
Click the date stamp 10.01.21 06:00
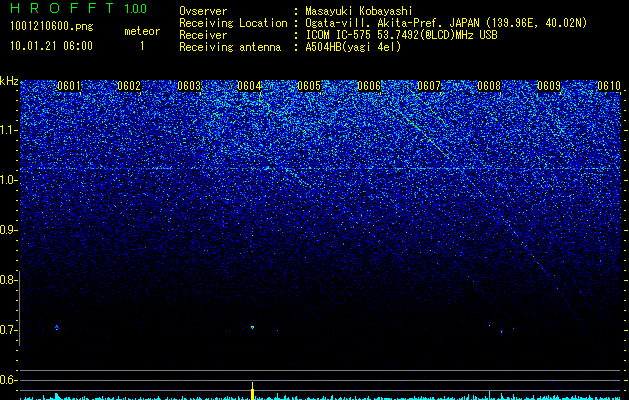[x=51, y=46]
